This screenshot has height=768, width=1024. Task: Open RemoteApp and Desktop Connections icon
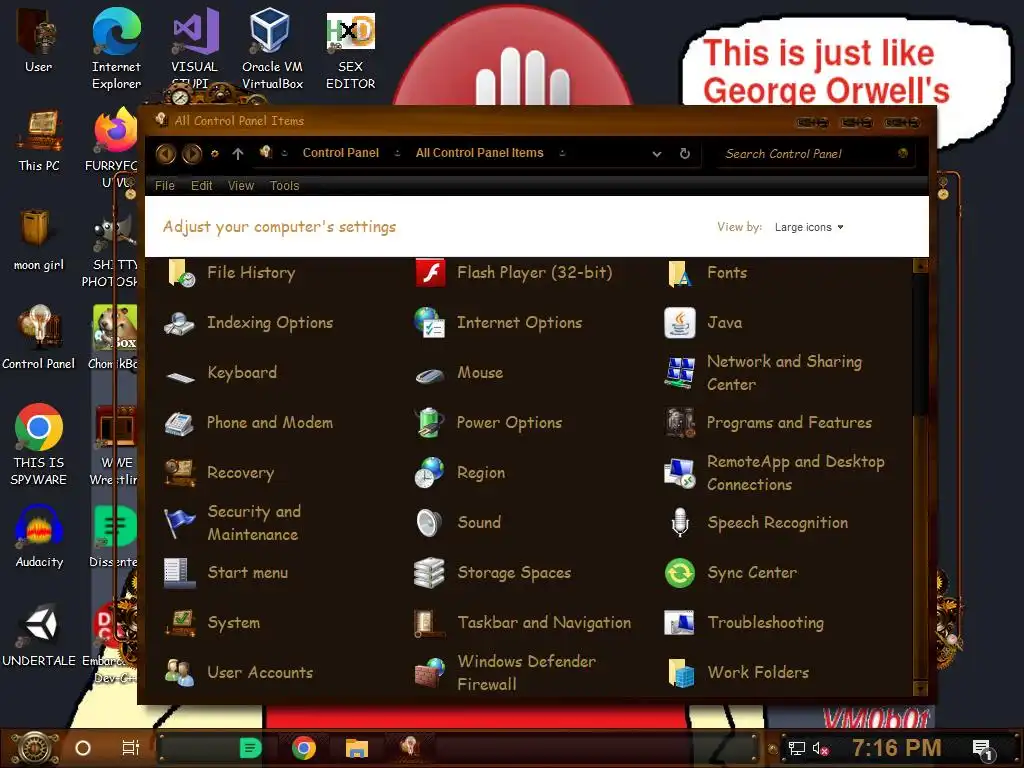(x=680, y=473)
